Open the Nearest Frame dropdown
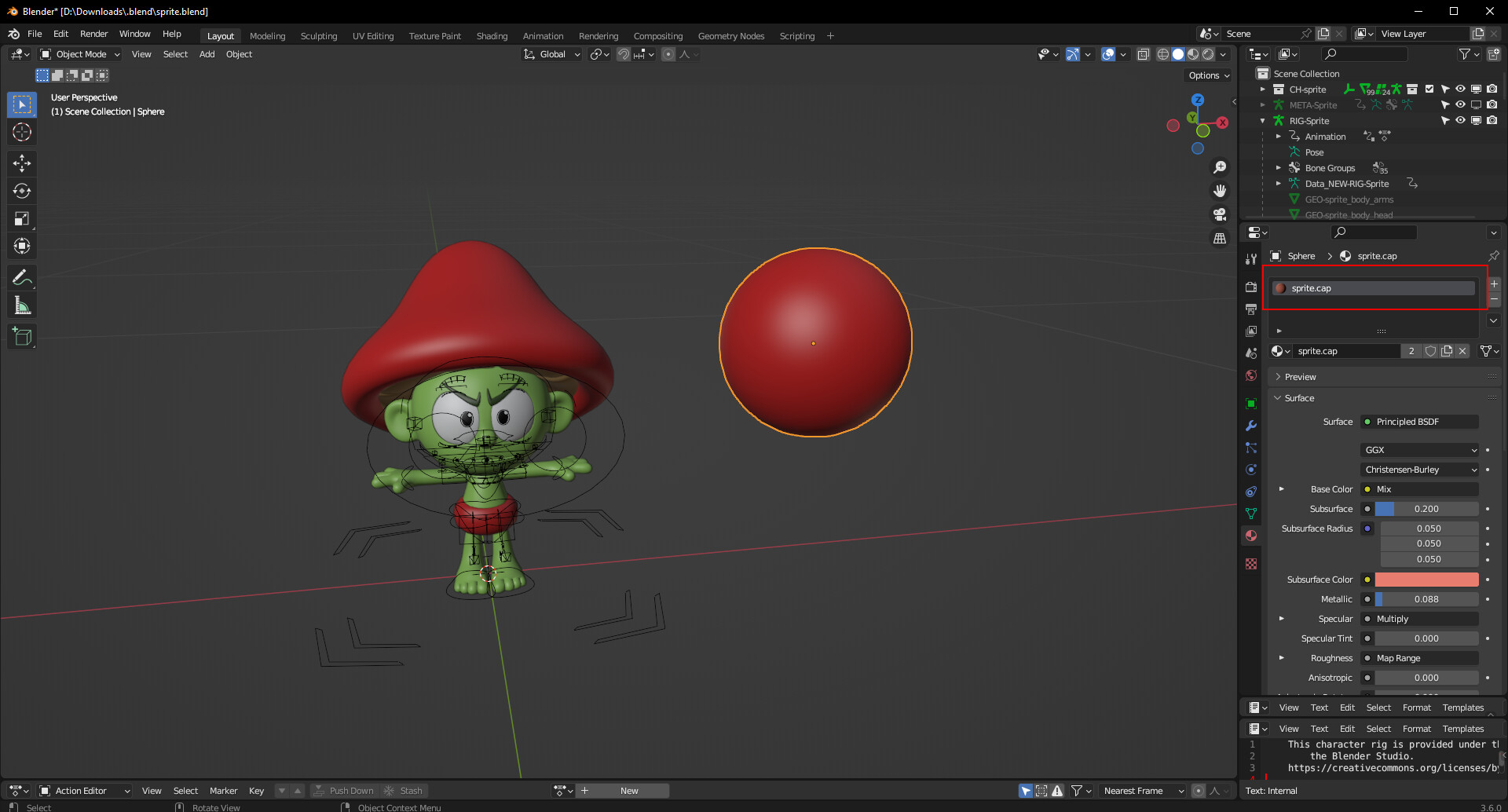Screen dimensions: 1508x812 (1143, 791)
